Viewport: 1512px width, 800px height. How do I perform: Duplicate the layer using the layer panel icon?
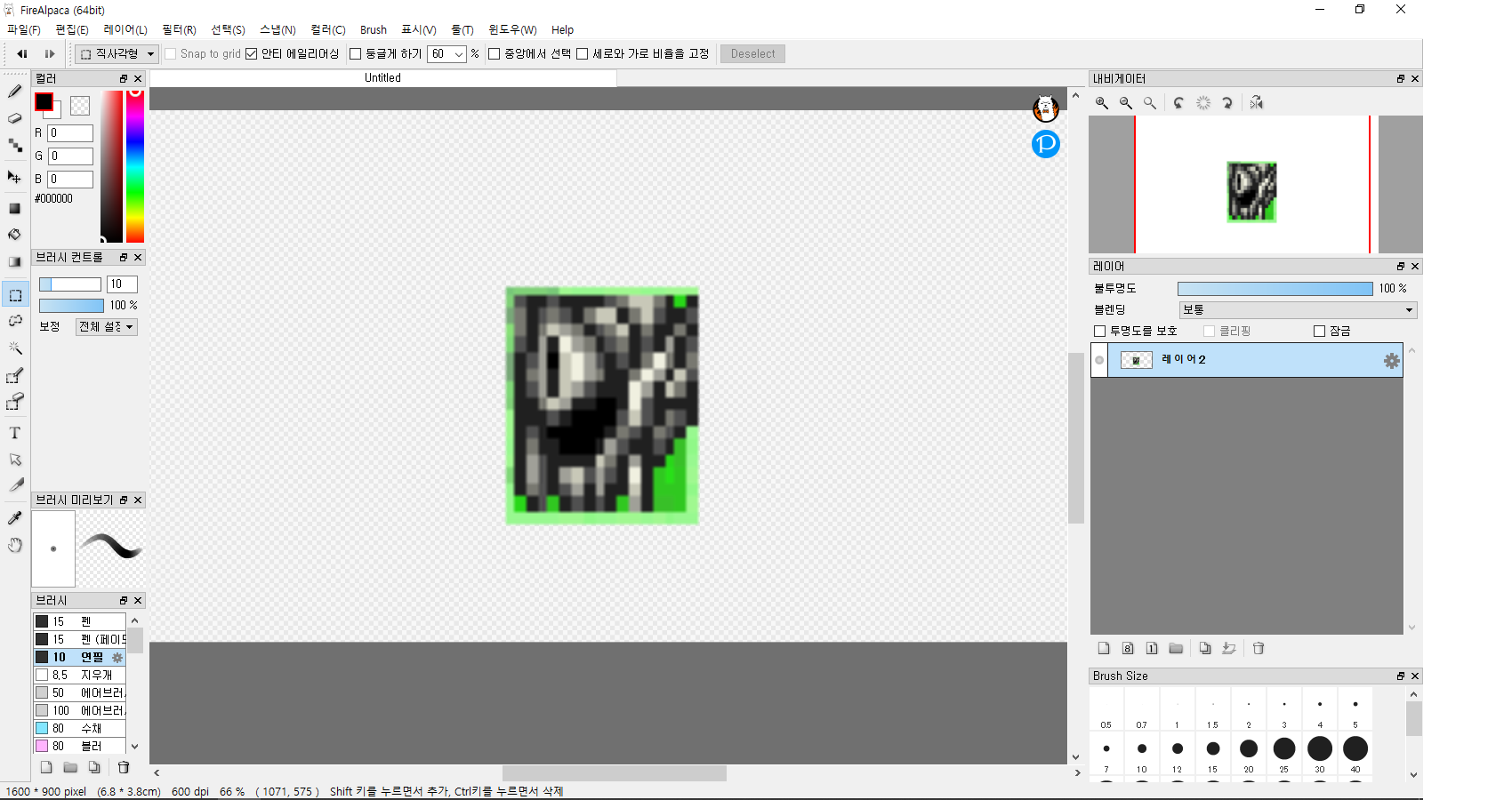[1205, 648]
